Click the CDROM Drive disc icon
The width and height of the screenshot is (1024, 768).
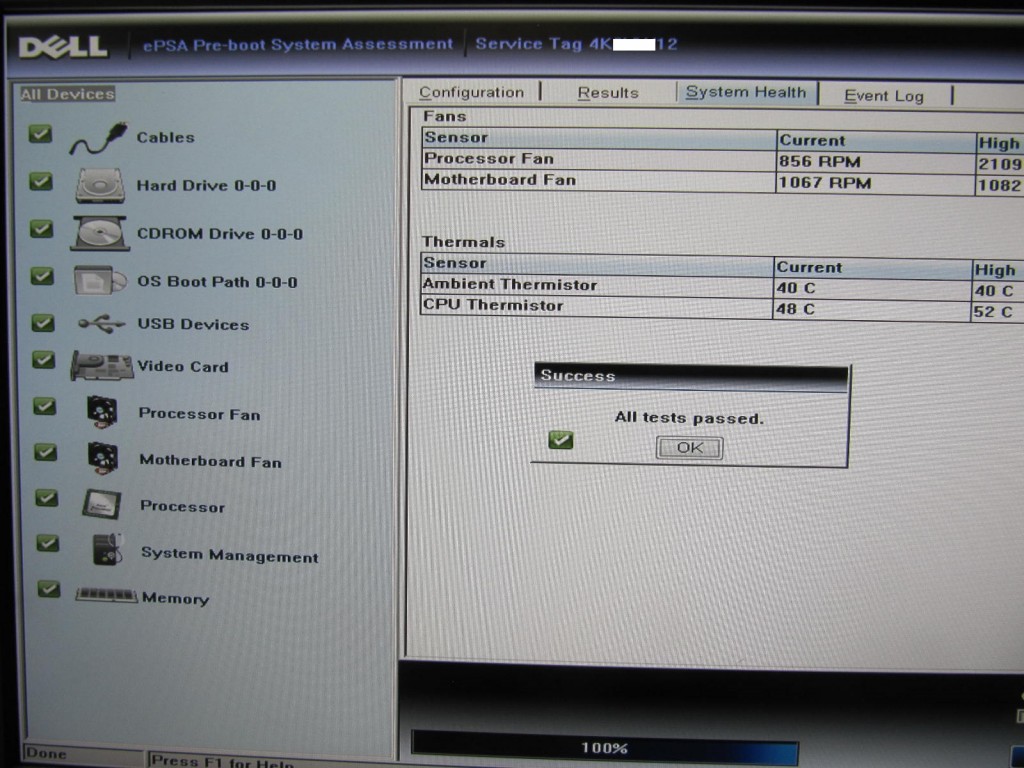(x=100, y=233)
